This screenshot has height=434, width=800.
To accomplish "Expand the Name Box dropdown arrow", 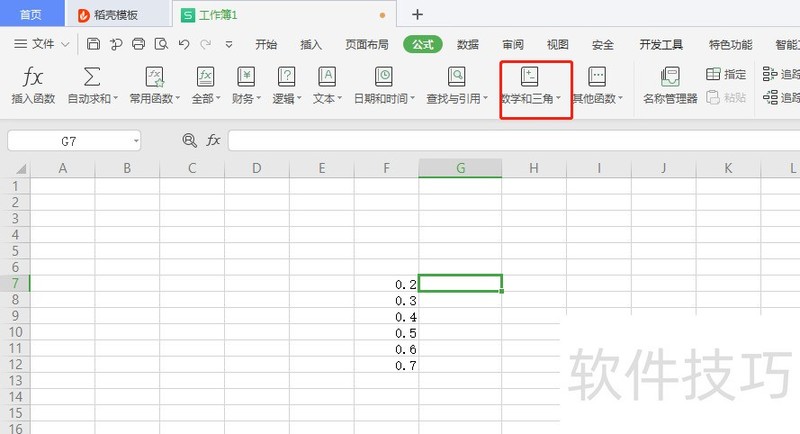I will coord(136,141).
